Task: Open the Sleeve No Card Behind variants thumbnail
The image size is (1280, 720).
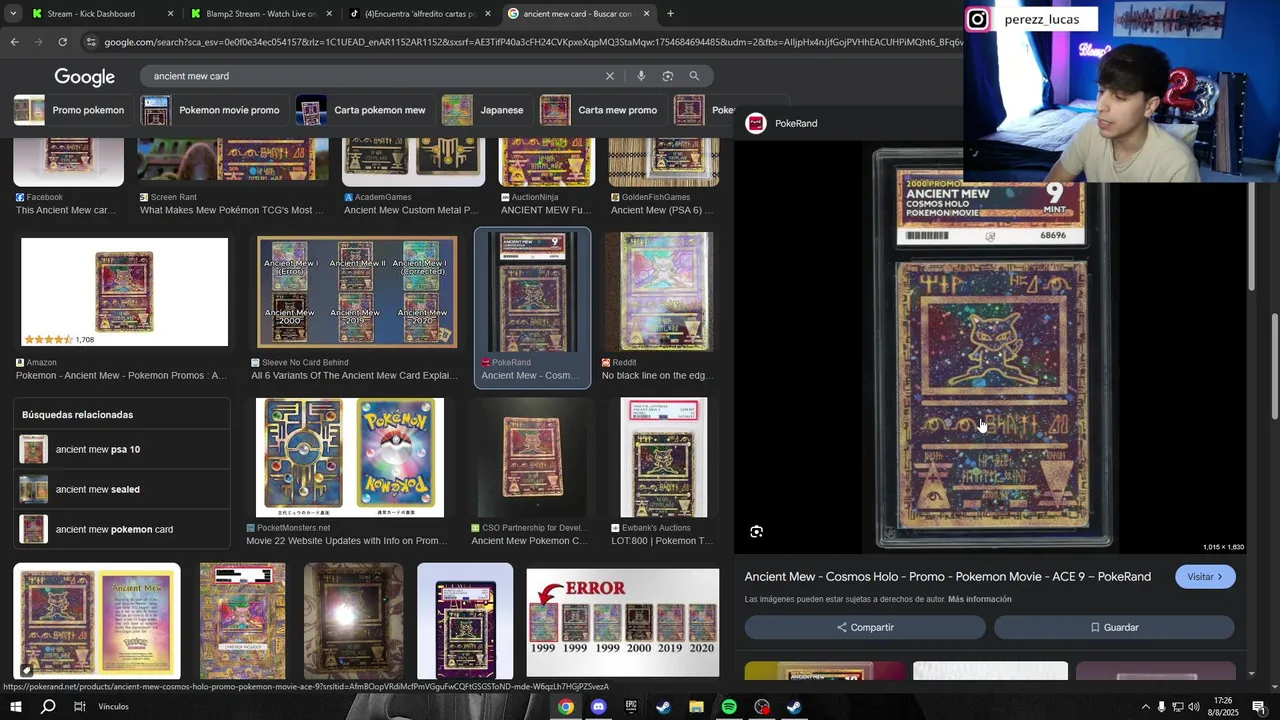Action: click(x=357, y=292)
